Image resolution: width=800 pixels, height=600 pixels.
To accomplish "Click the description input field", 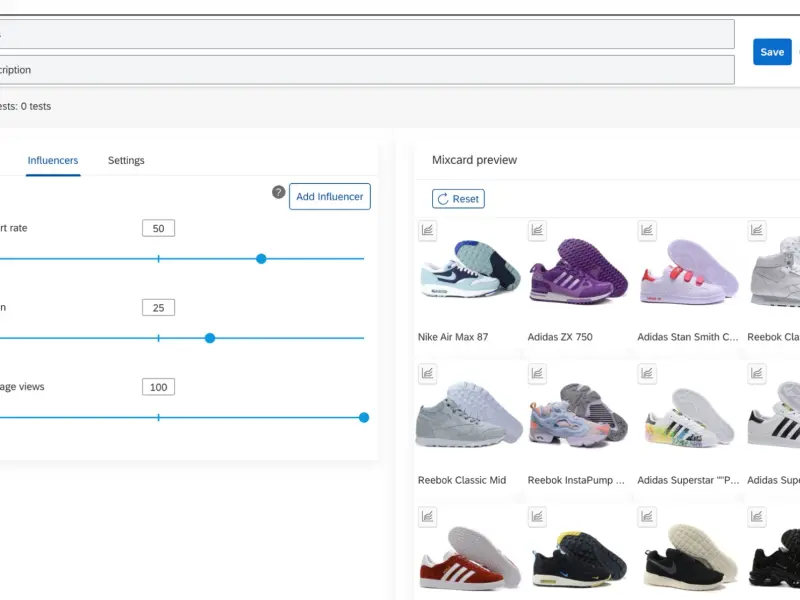I will (367, 70).
